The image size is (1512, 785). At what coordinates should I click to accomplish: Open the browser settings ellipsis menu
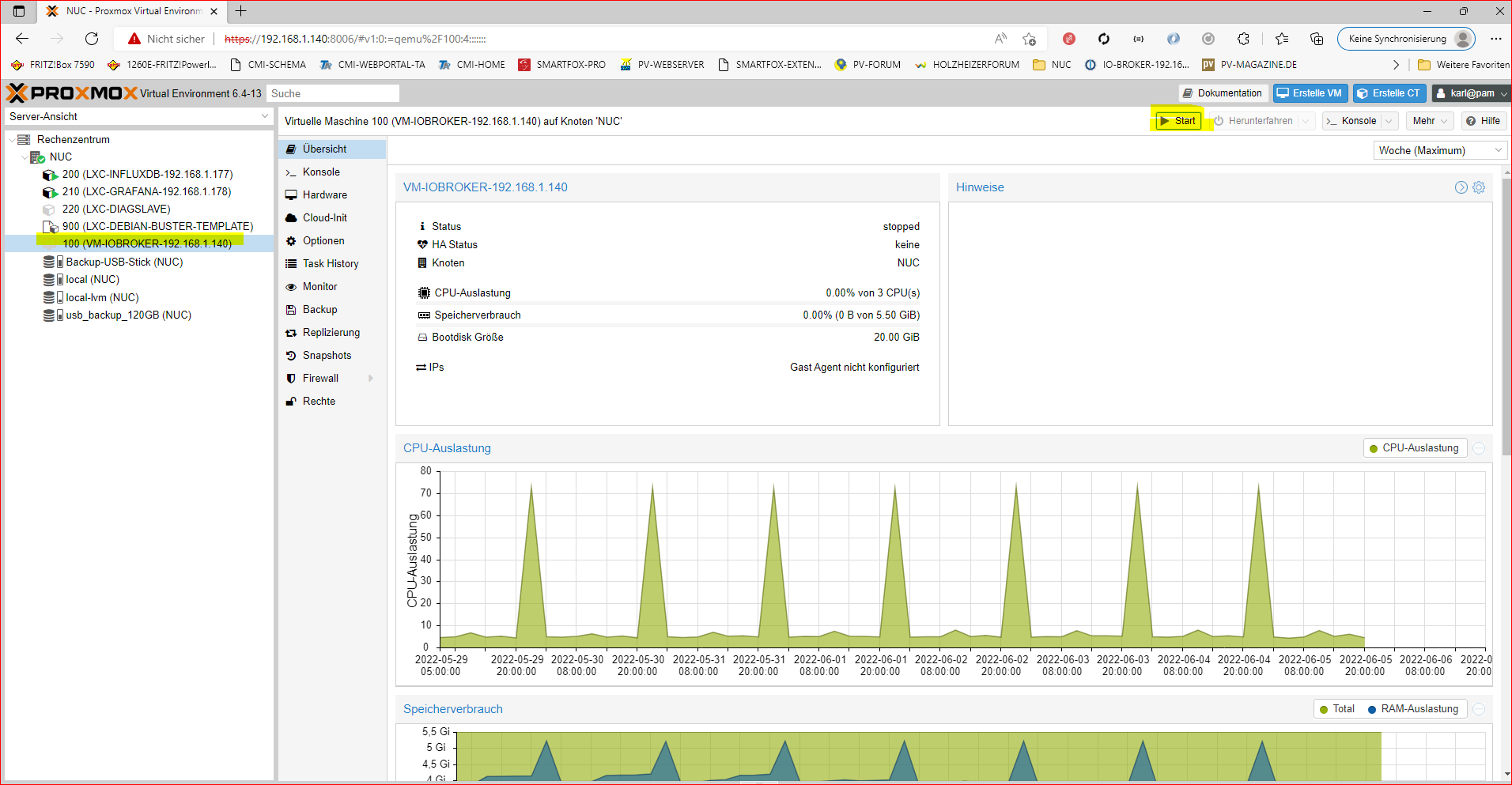[1495, 39]
